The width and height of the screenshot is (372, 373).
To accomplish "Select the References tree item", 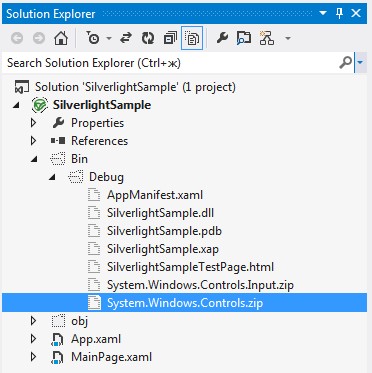I will coord(99,141).
